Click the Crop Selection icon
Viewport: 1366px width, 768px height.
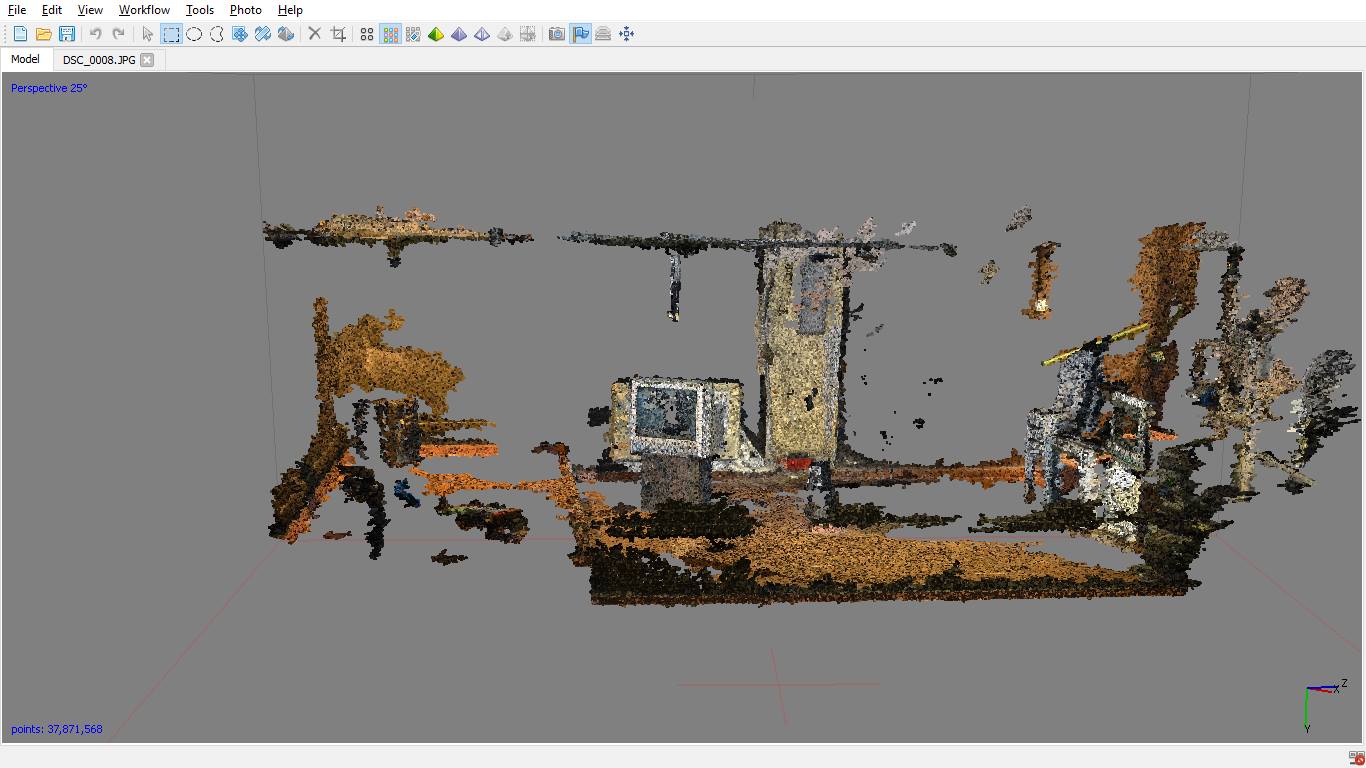pos(338,34)
